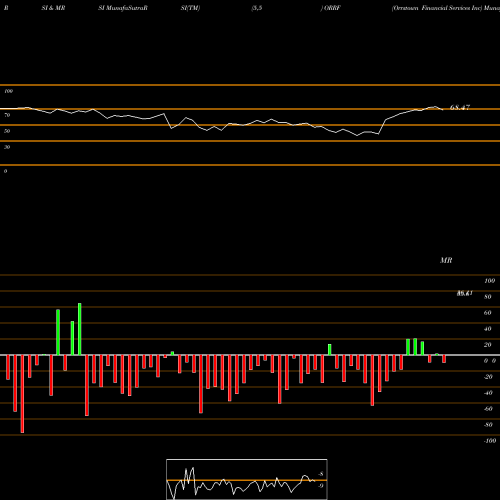Screen dimensions: 500x500
Task: Click the 'SI & MR' header label
Action: click(x=53, y=8)
